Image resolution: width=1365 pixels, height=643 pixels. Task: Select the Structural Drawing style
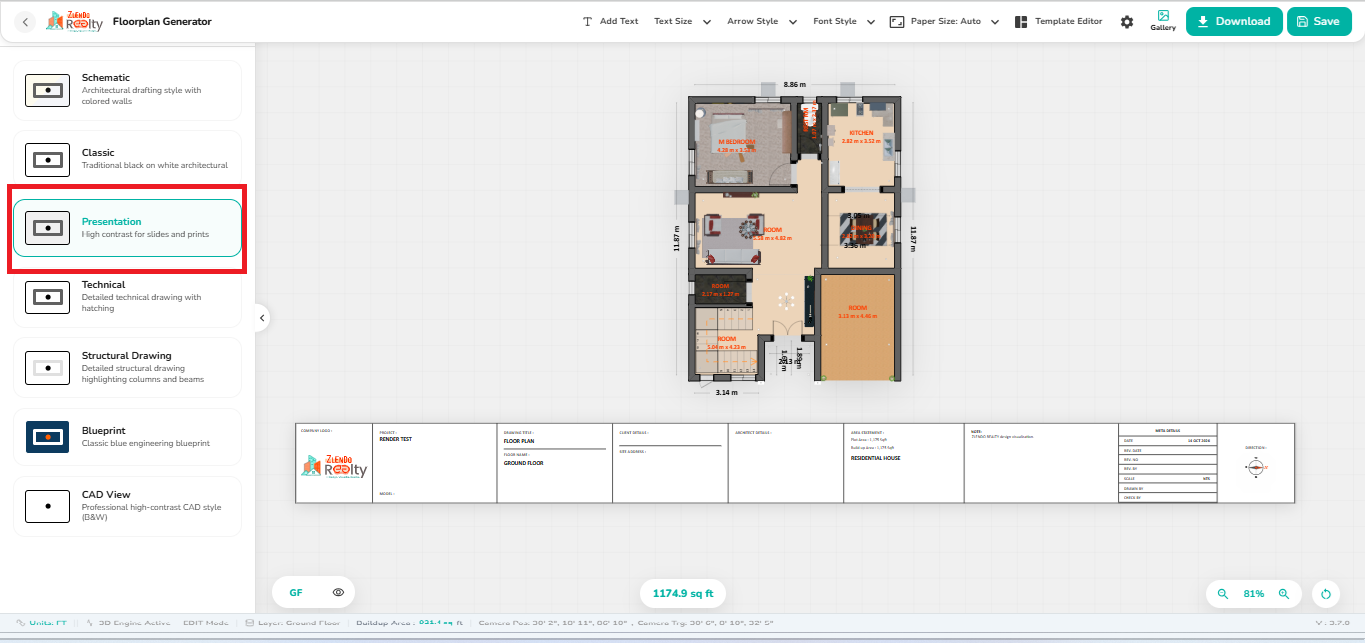click(128, 367)
